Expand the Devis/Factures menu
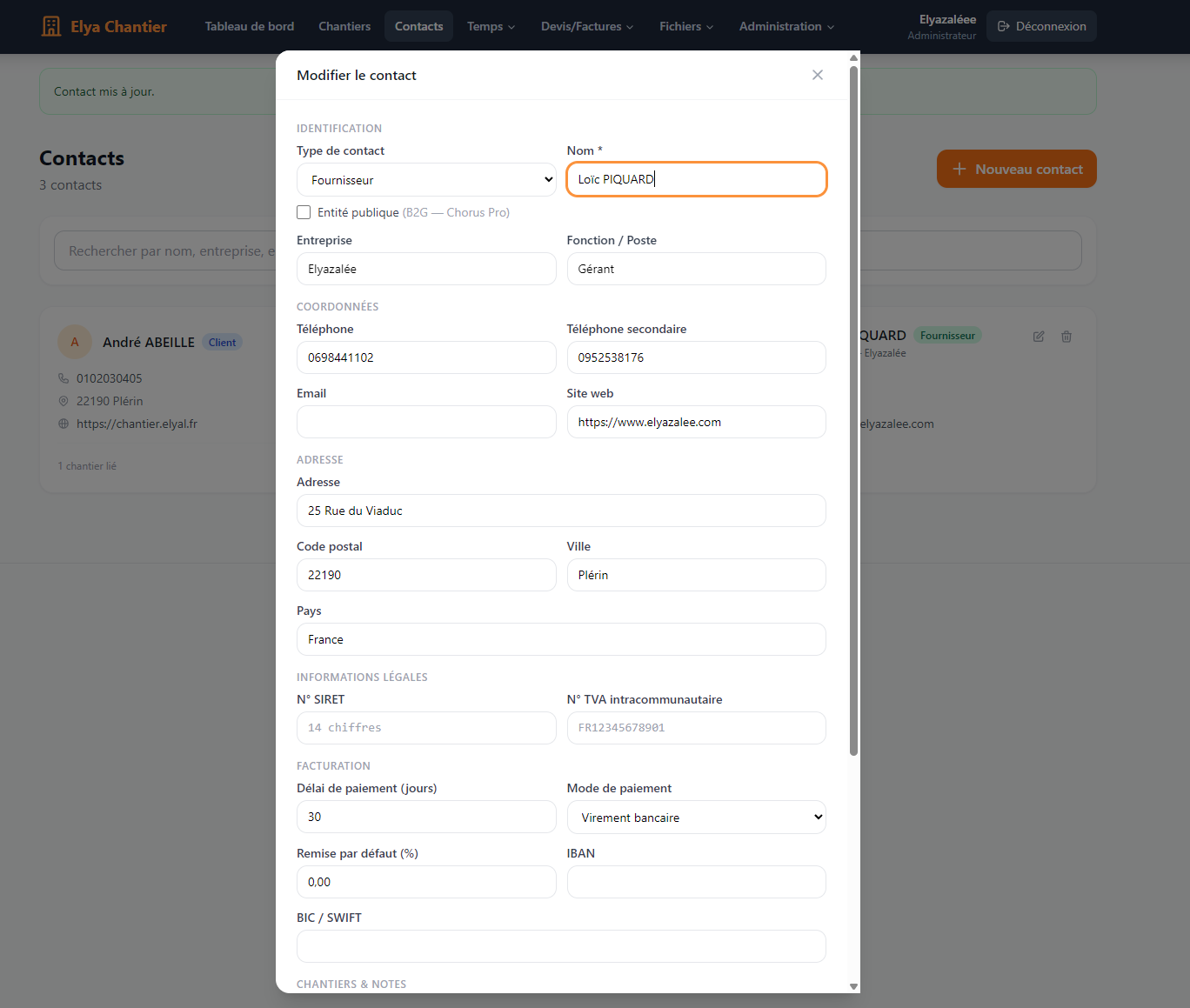Viewport: 1190px width, 1008px height. pyautogui.click(x=586, y=26)
